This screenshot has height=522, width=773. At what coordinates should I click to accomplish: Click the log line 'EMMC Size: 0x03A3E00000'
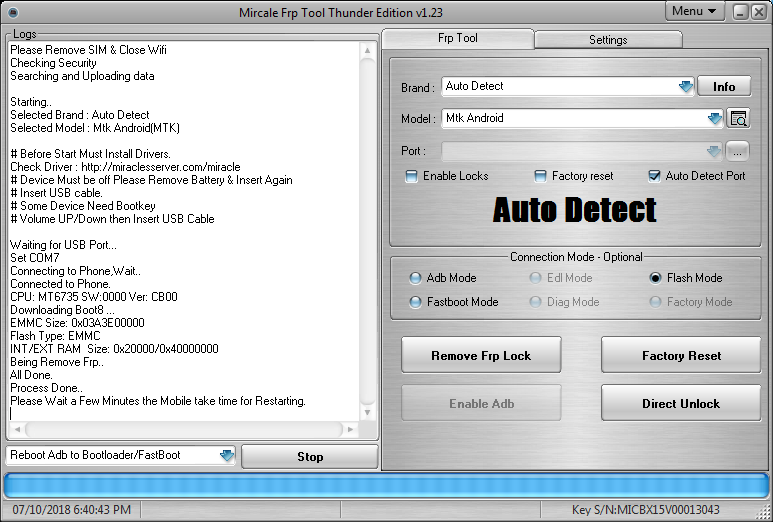[x=77, y=323]
